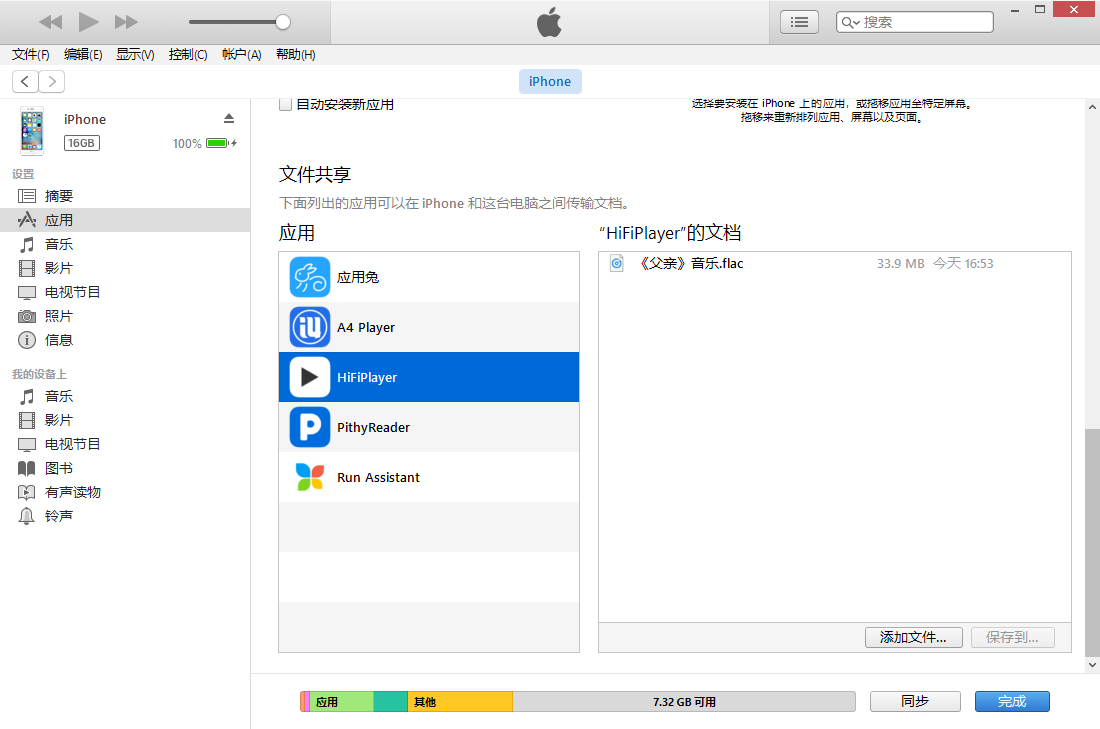This screenshot has height=729, width=1100.
Task: Select the iPhone tab at top
Action: pyautogui.click(x=550, y=81)
